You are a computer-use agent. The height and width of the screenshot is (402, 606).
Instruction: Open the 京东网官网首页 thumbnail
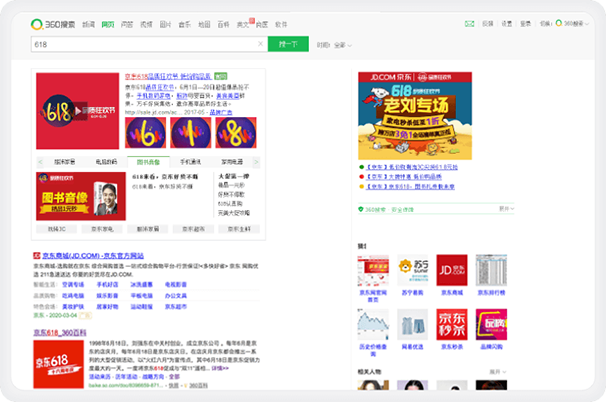point(373,270)
